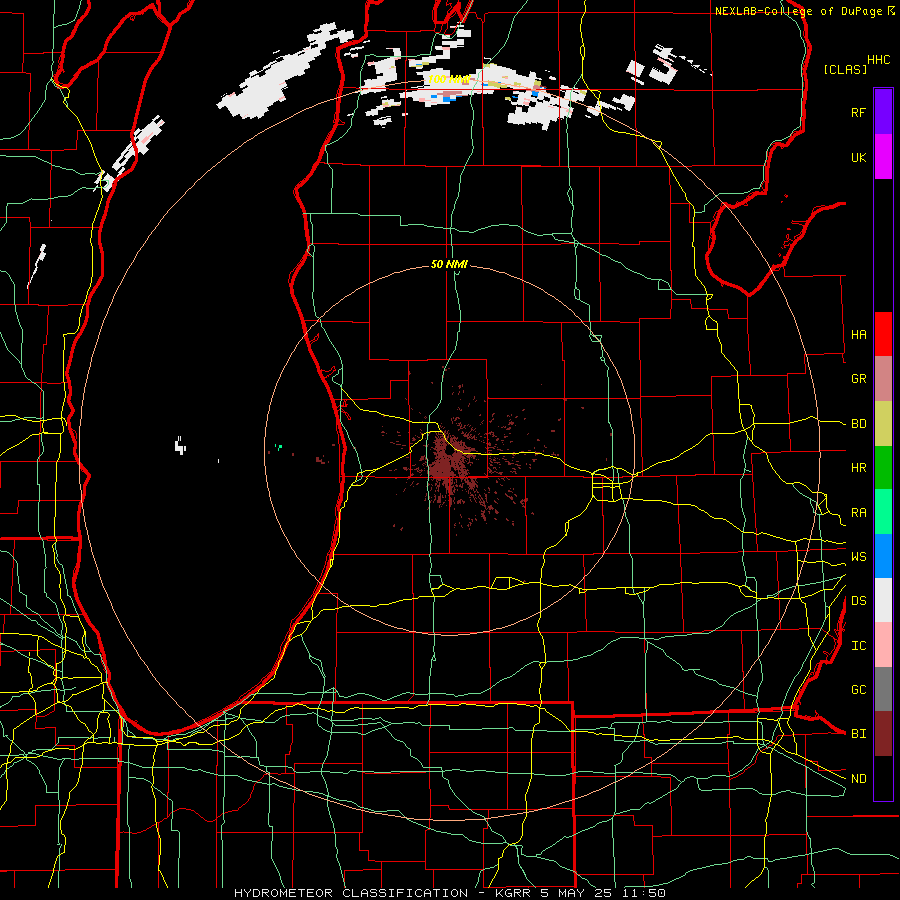Click the black radar site dot at center
The height and width of the screenshot is (900, 900).
click(x=448, y=452)
